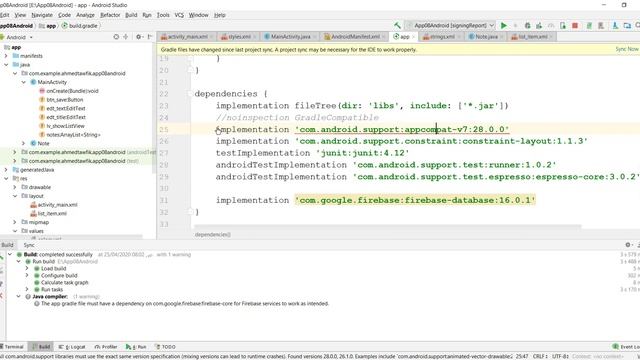Click the firebase-core dependency warning message
This screenshot has width=640, height=360.
181,304
